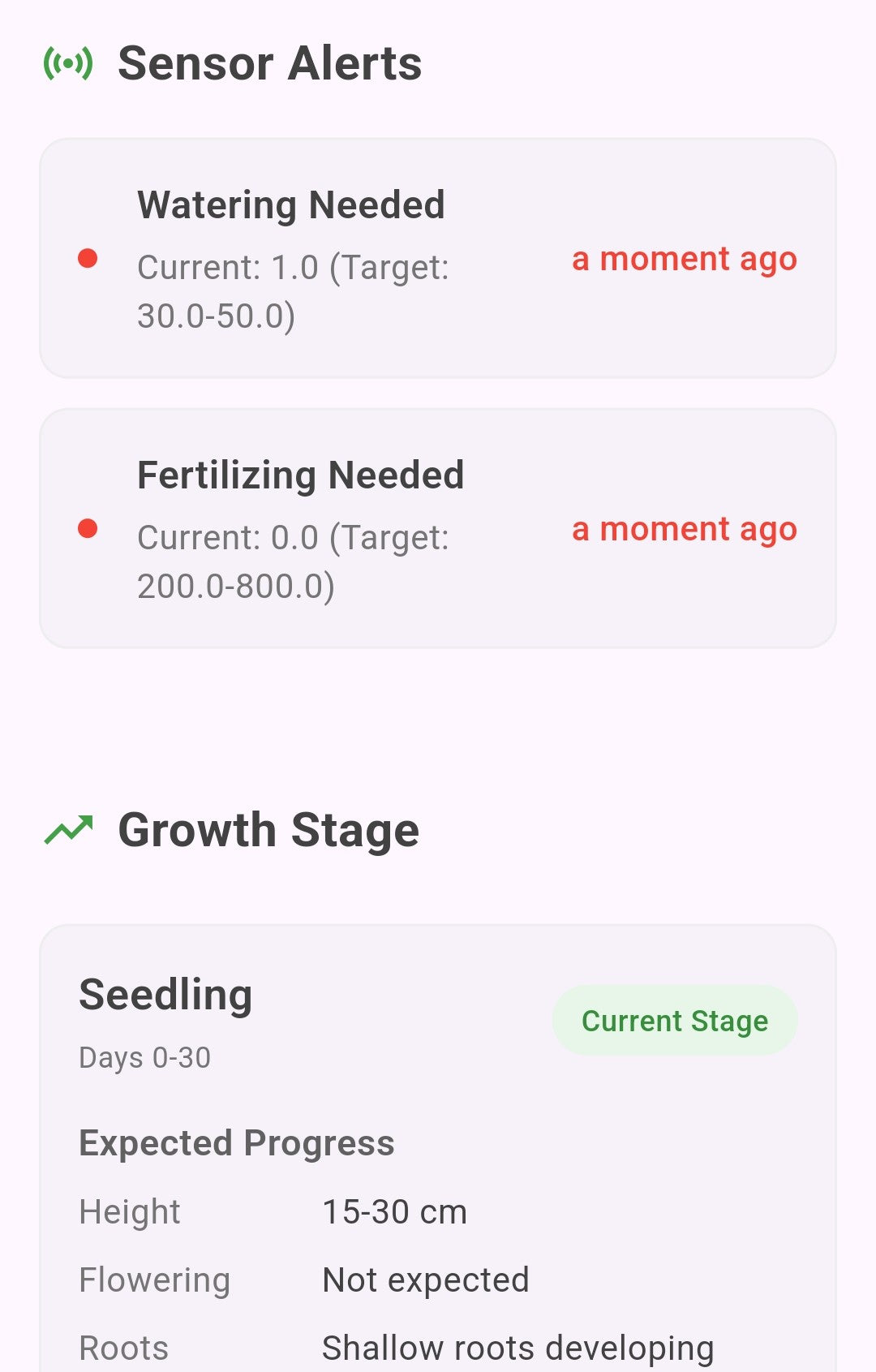Tap the Days 0-30 label
Screen dimensions: 876x1372
[145, 1058]
